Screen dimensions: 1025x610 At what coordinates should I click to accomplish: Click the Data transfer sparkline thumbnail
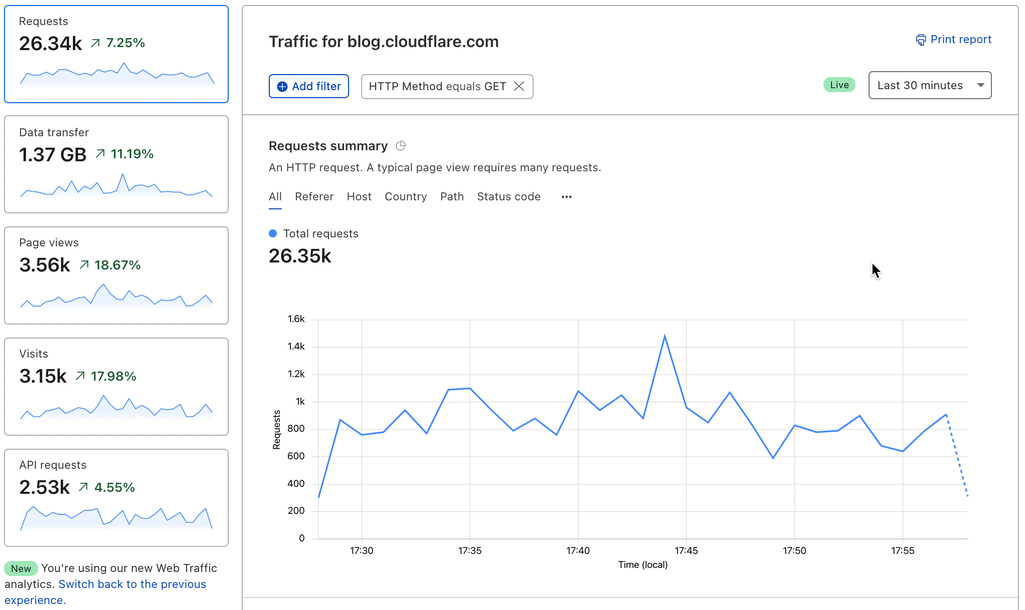(117, 186)
